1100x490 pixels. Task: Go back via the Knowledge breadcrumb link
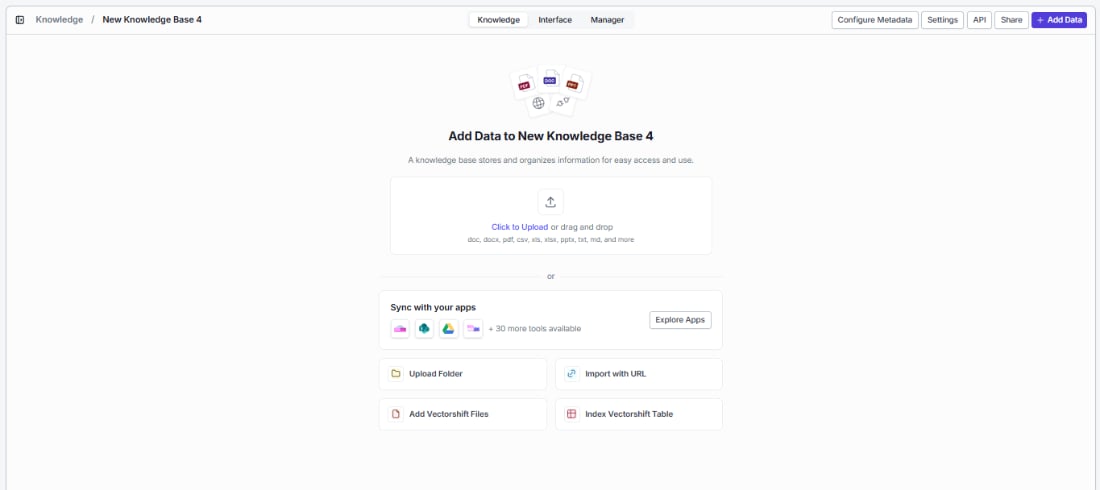click(59, 20)
